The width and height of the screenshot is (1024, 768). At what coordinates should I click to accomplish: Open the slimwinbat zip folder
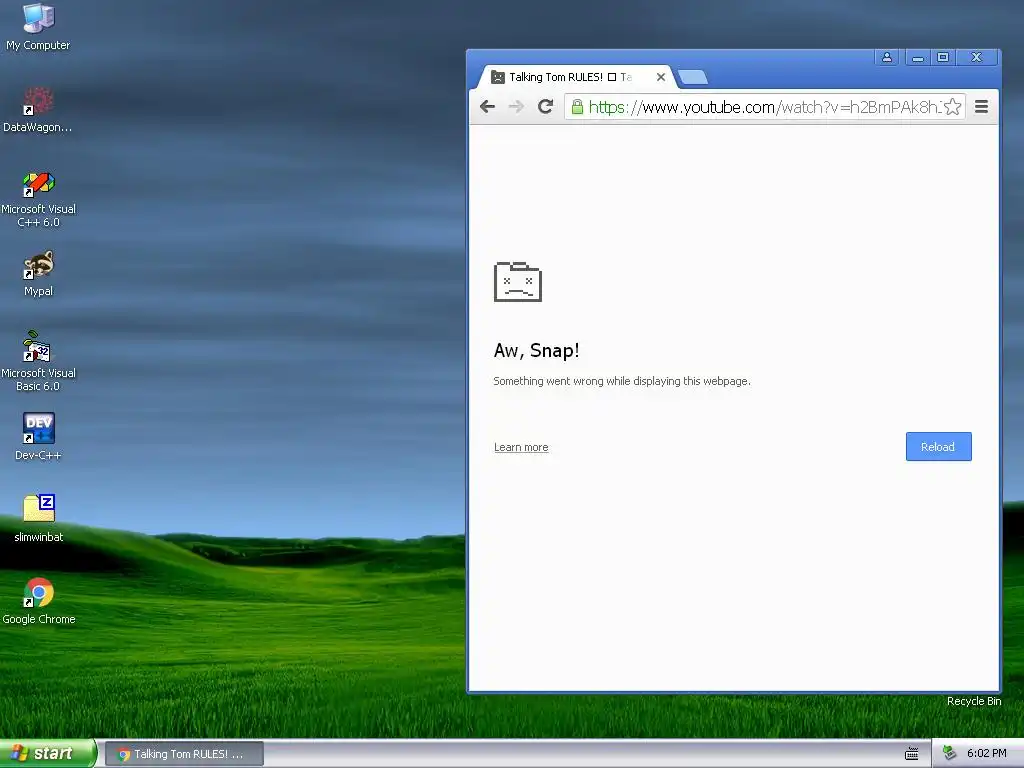pyautogui.click(x=39, y=518)
